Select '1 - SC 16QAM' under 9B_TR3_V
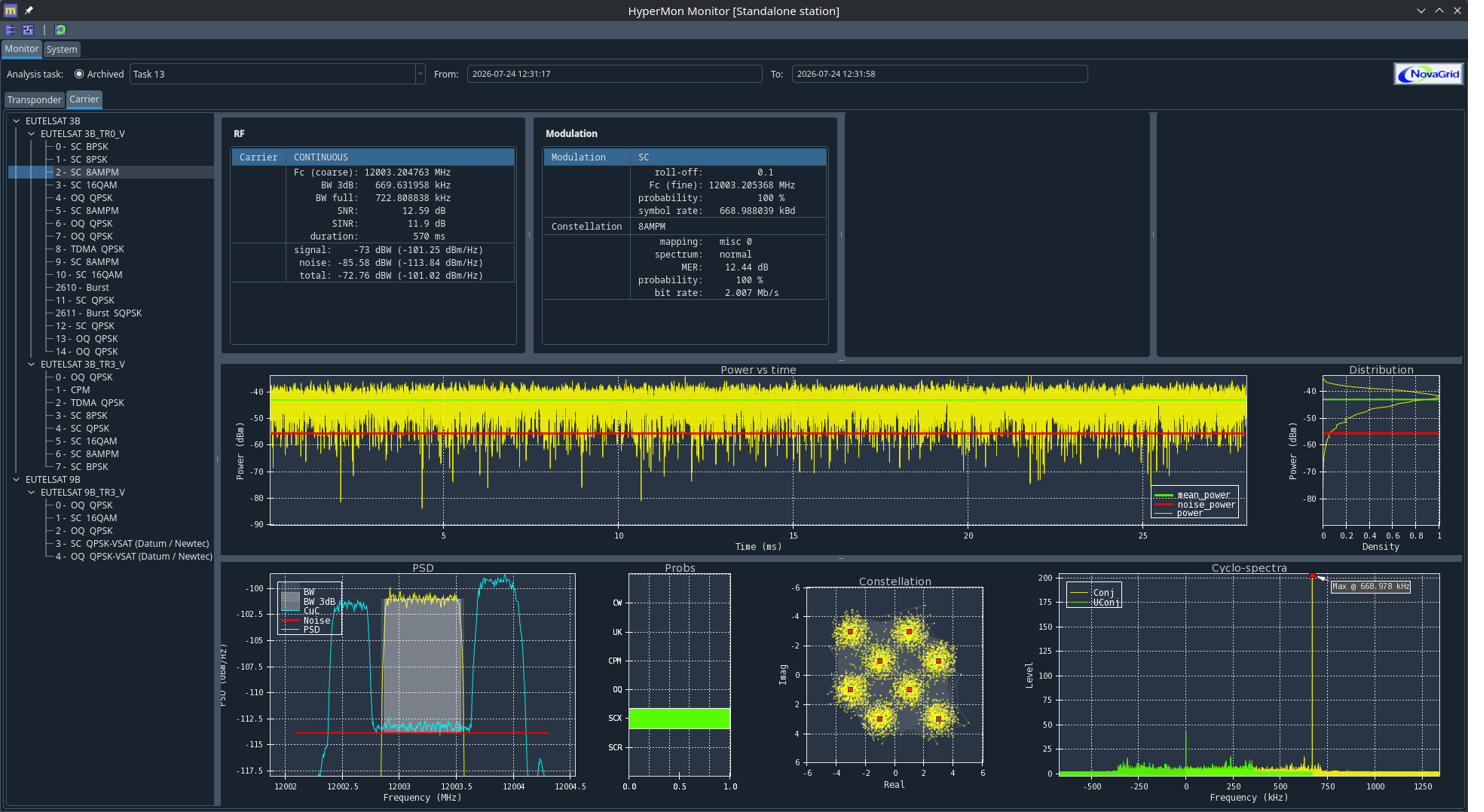The width and height of the screenshot is (1484, 812). [86, 518]
